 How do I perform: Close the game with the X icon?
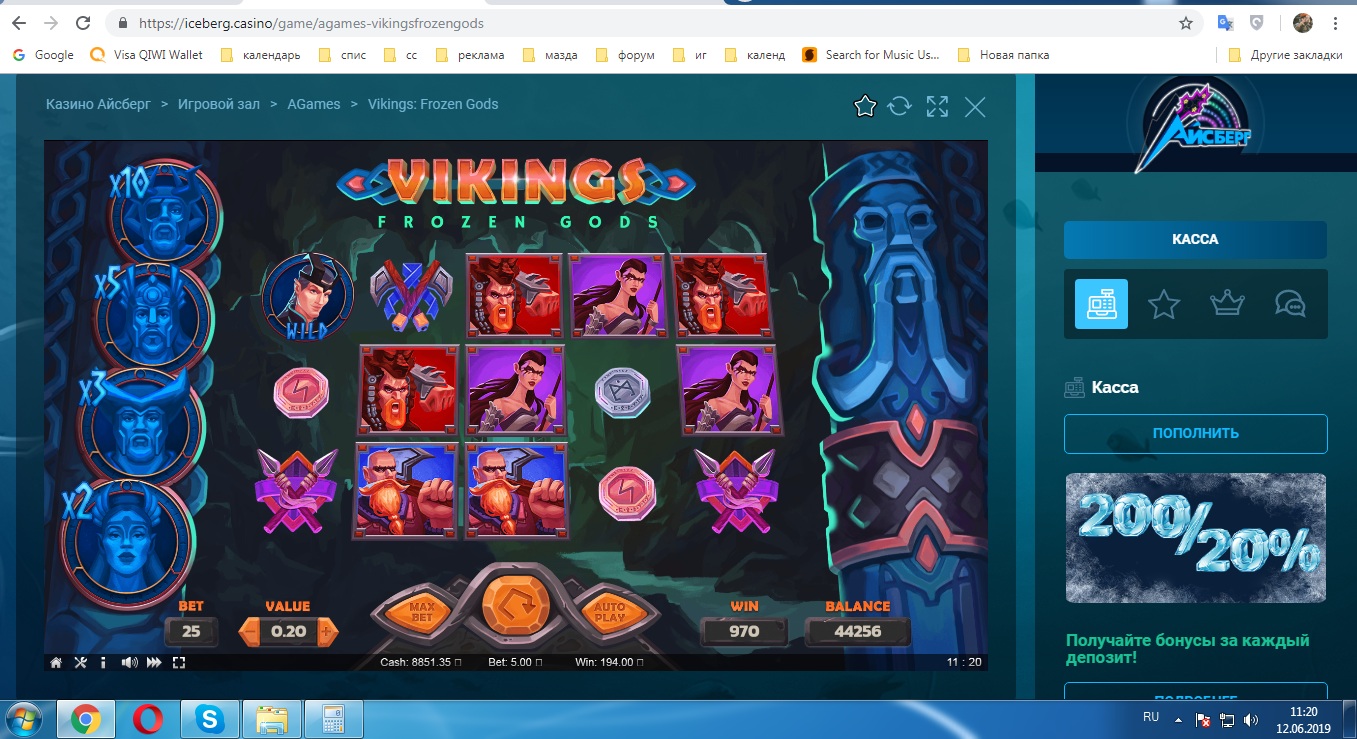975,106
